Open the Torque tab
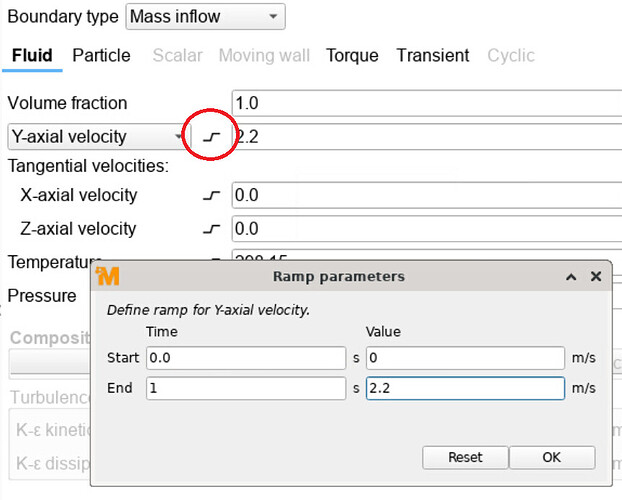 pyautogui.click(x=352, y=56)
